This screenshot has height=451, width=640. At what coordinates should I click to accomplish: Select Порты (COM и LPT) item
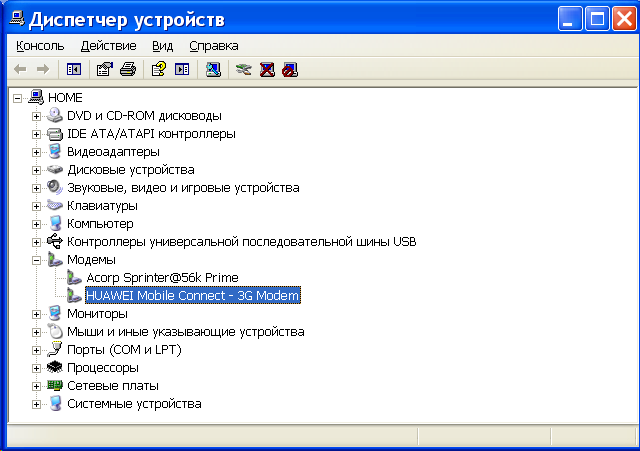pyautogui.click(x=124, y=350)
